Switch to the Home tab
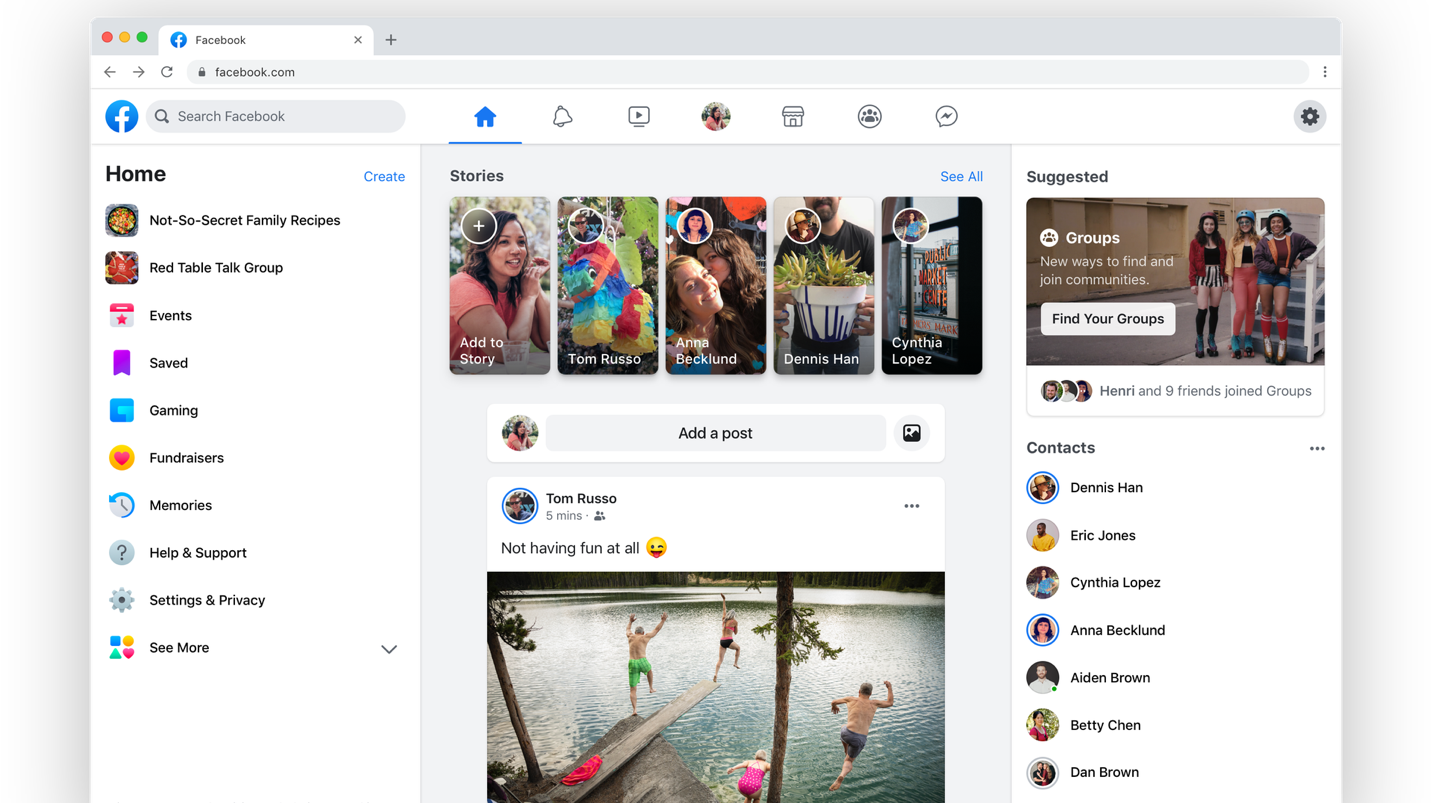Screen dimensions: 1432x803 click(x=485, y=116)
